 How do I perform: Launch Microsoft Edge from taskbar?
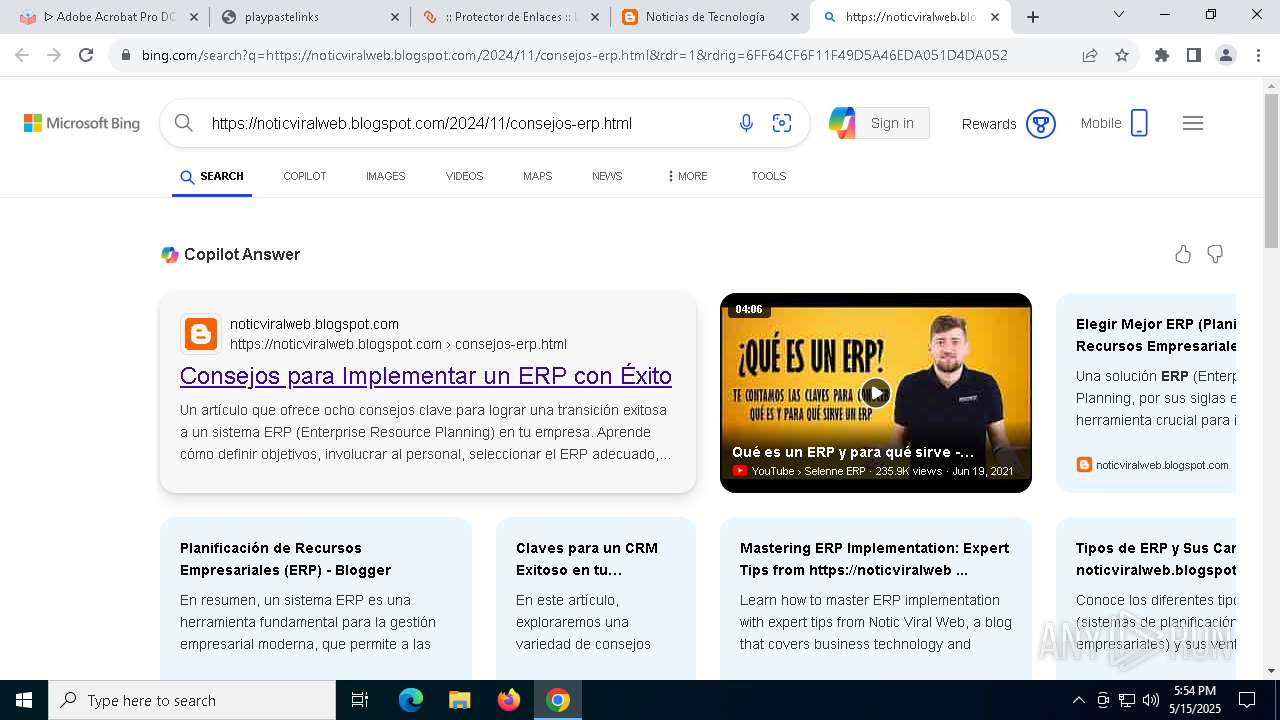[x=411, y=700]
